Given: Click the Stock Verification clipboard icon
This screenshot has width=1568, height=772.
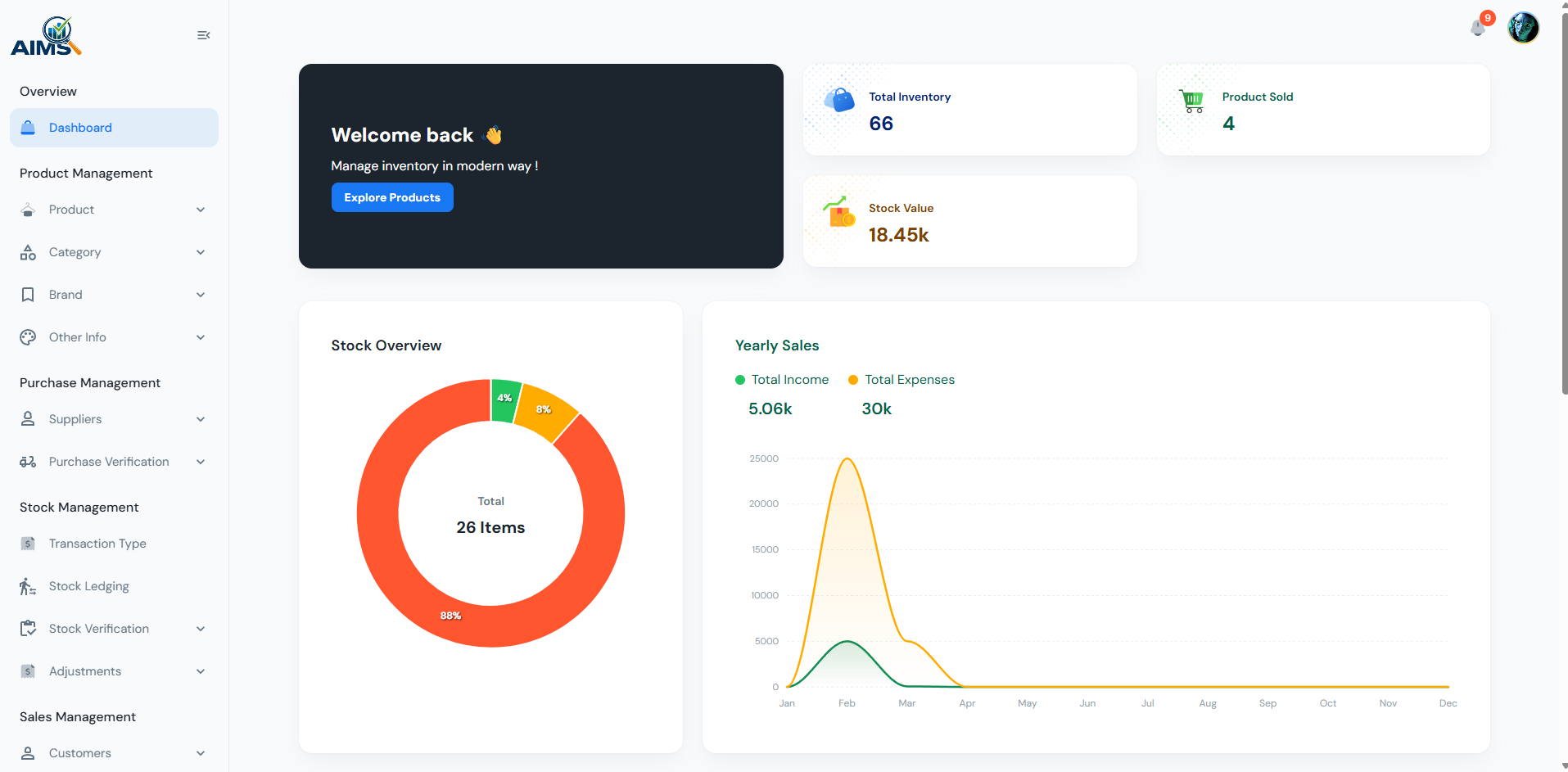Looking at the screenshot, I should [x=29, y=629].
